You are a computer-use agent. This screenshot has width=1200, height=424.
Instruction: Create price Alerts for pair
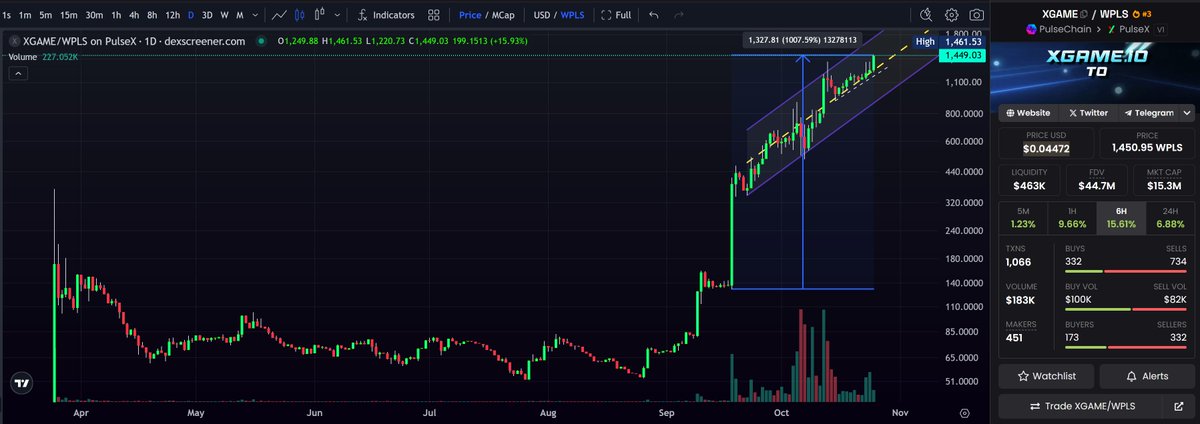[x=1147, y=376]
